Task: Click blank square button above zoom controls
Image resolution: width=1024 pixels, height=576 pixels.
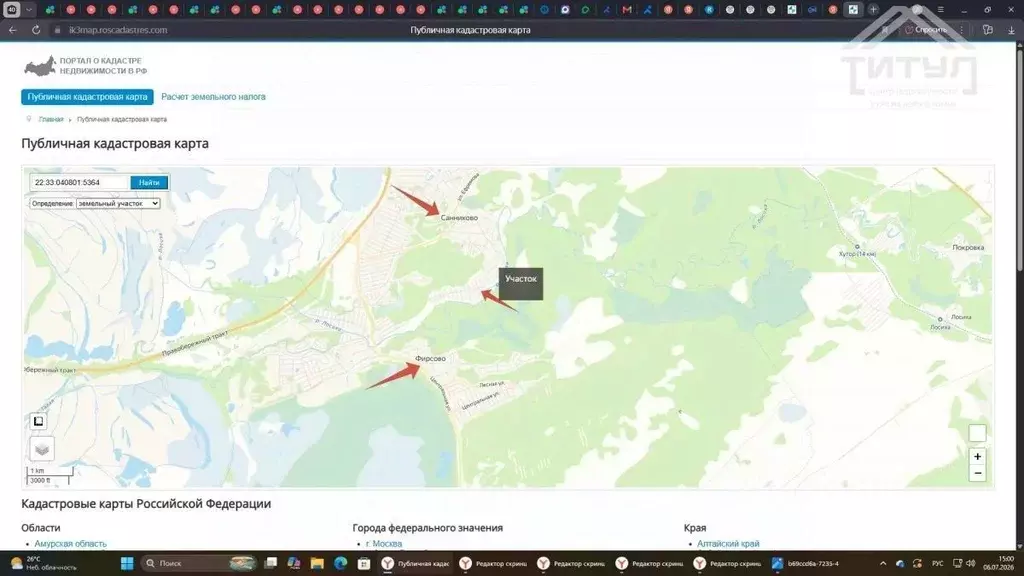Action: (977, 433)
